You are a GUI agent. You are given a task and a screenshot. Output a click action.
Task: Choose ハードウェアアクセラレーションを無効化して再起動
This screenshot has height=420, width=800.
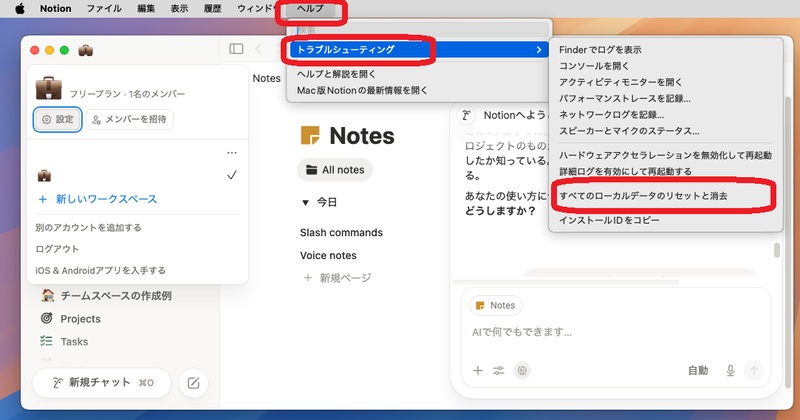point(666,155)
